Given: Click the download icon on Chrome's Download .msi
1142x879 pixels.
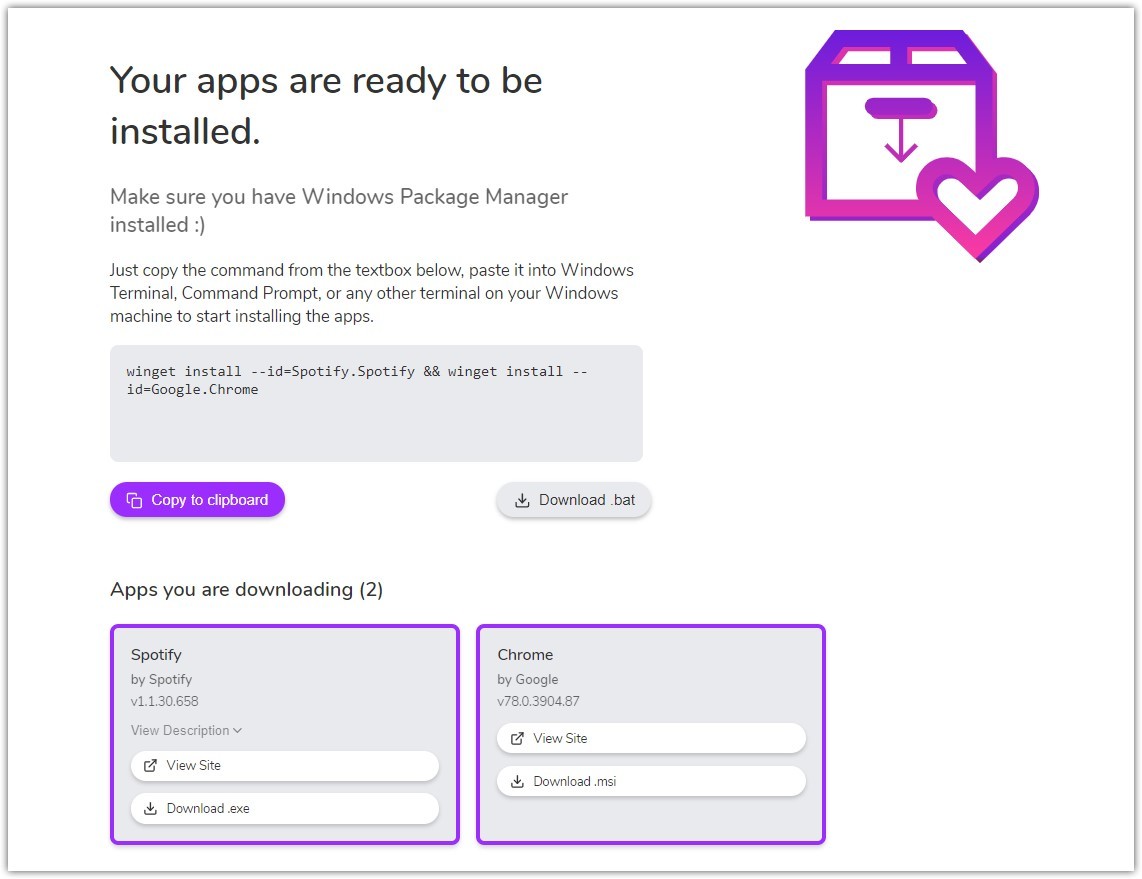Looking at the screenshot, I should click(515, 781).
